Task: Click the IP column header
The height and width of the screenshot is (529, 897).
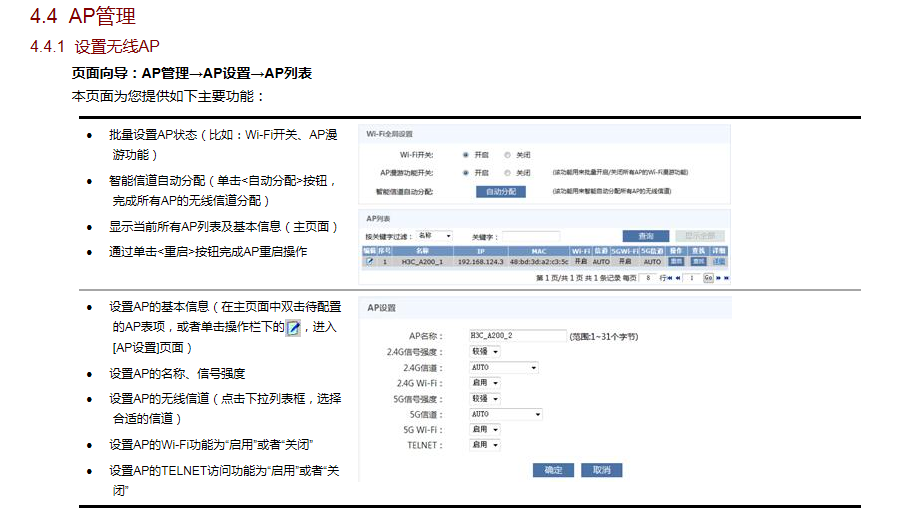Action: pos(481,251)
